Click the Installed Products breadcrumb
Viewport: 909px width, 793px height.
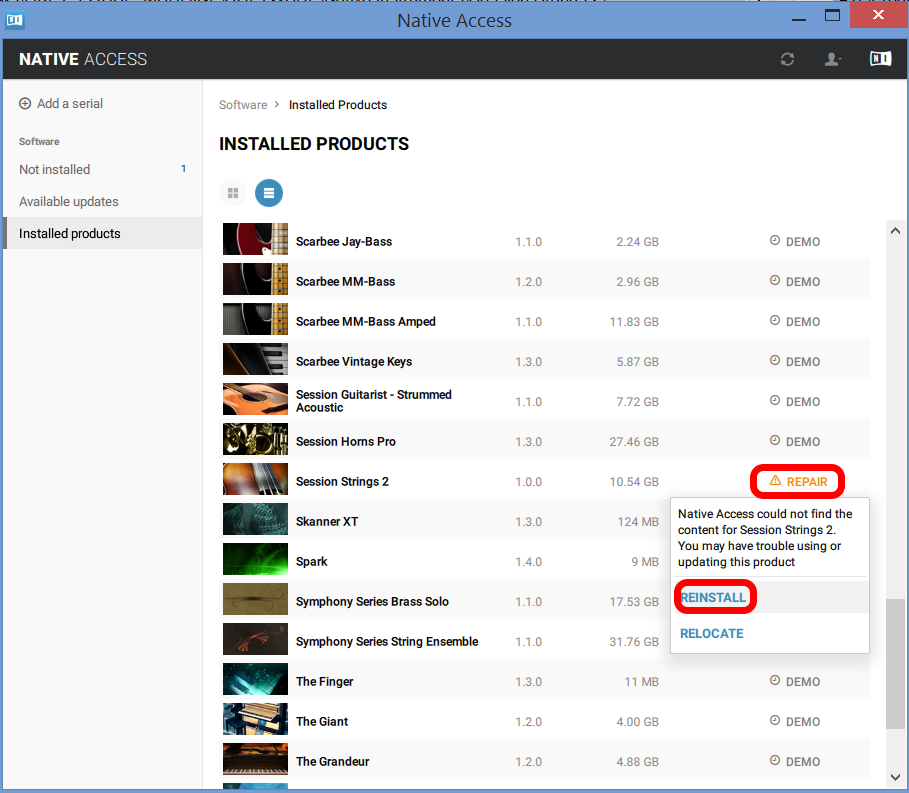coord(338,105)
